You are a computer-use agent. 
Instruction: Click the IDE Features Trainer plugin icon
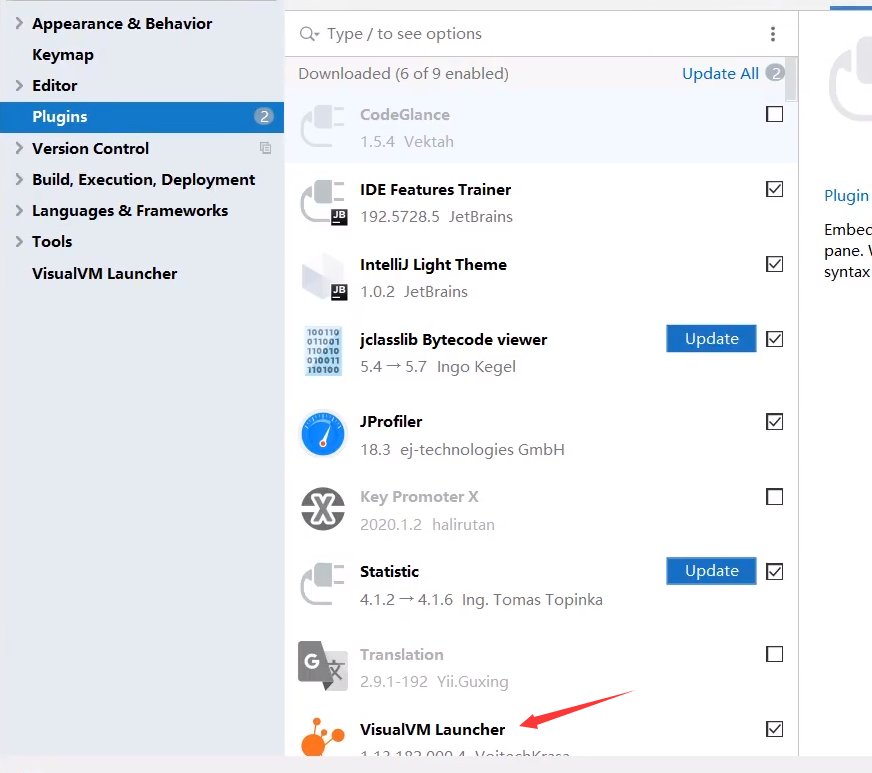click(324, 202)
